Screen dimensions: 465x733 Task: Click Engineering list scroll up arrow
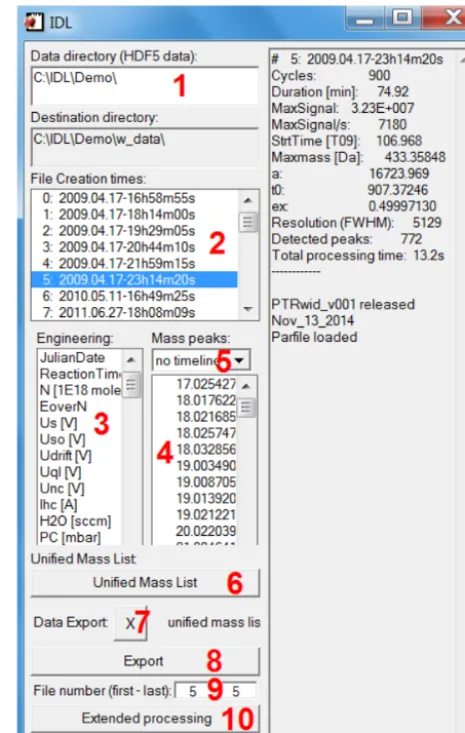point(131,359)
